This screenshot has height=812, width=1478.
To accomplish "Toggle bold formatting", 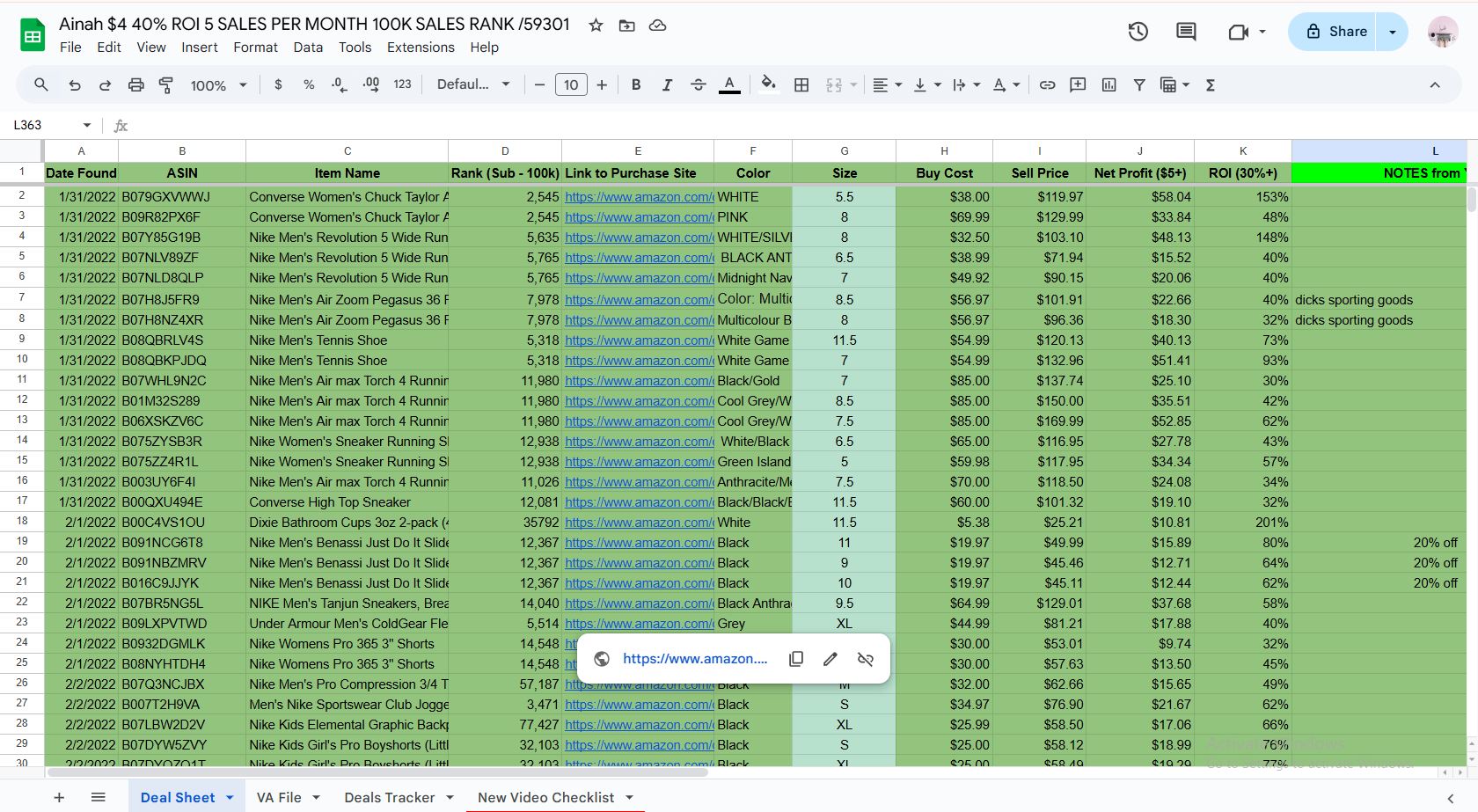I will click(636, 85).
